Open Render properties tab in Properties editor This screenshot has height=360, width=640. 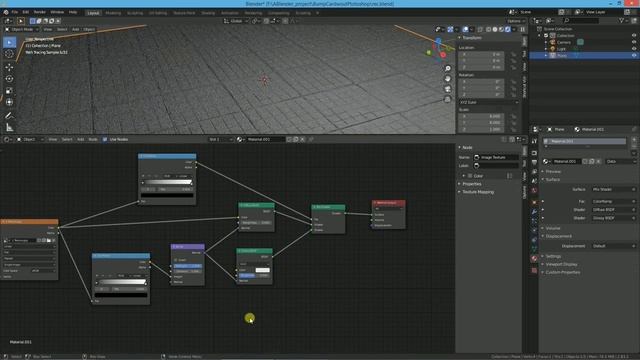point(534,153)
